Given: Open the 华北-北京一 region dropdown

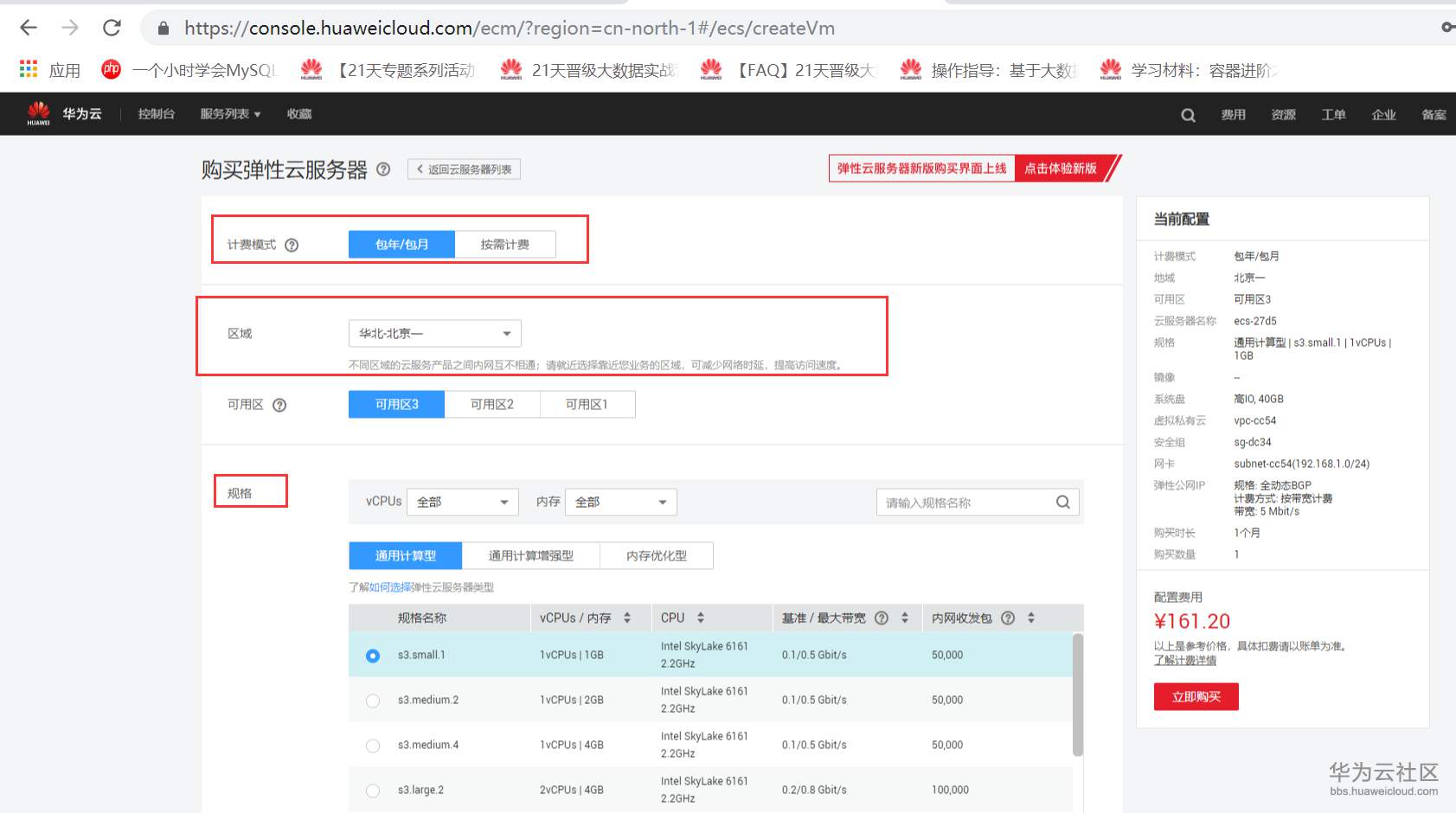Looking at the screenshot, I should (435, 333).
